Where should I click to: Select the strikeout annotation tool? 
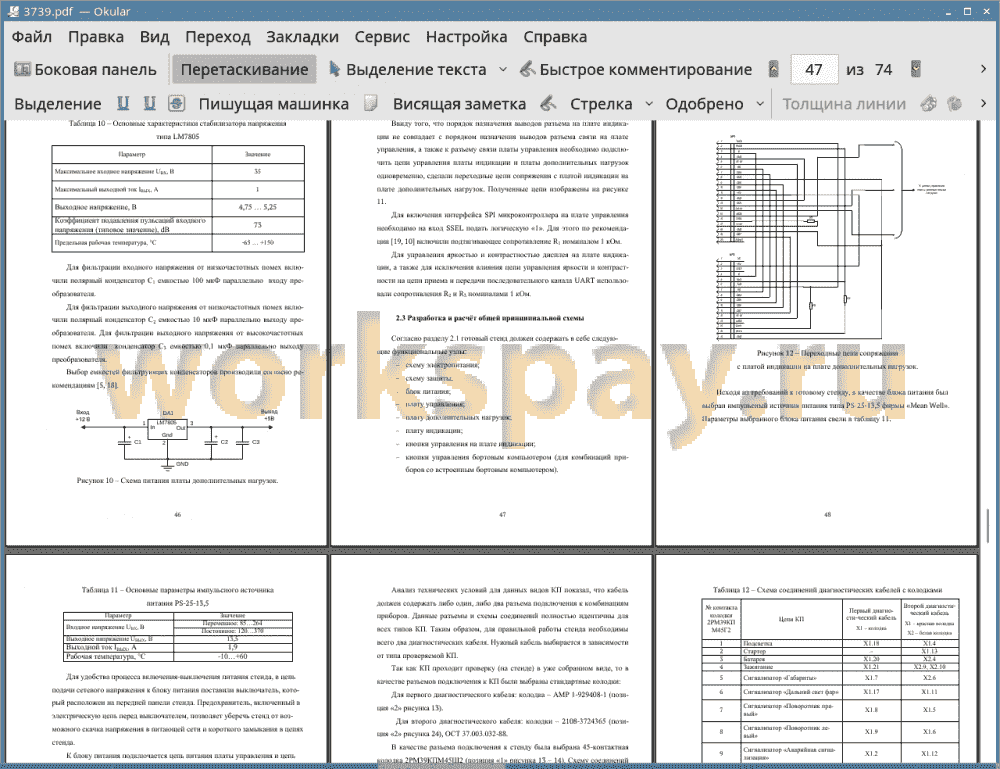[177, 103]
